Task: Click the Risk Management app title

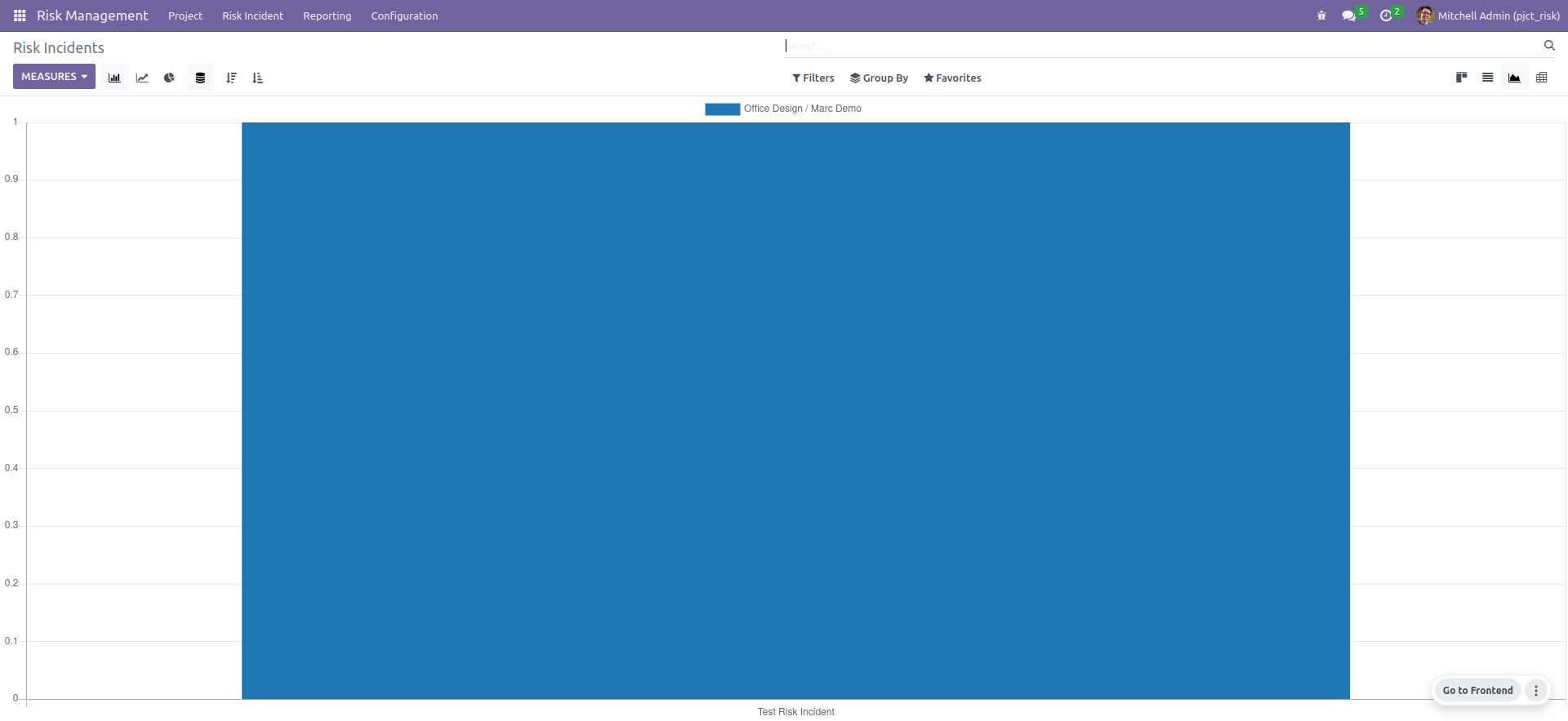Action: [x=92, y=16]
